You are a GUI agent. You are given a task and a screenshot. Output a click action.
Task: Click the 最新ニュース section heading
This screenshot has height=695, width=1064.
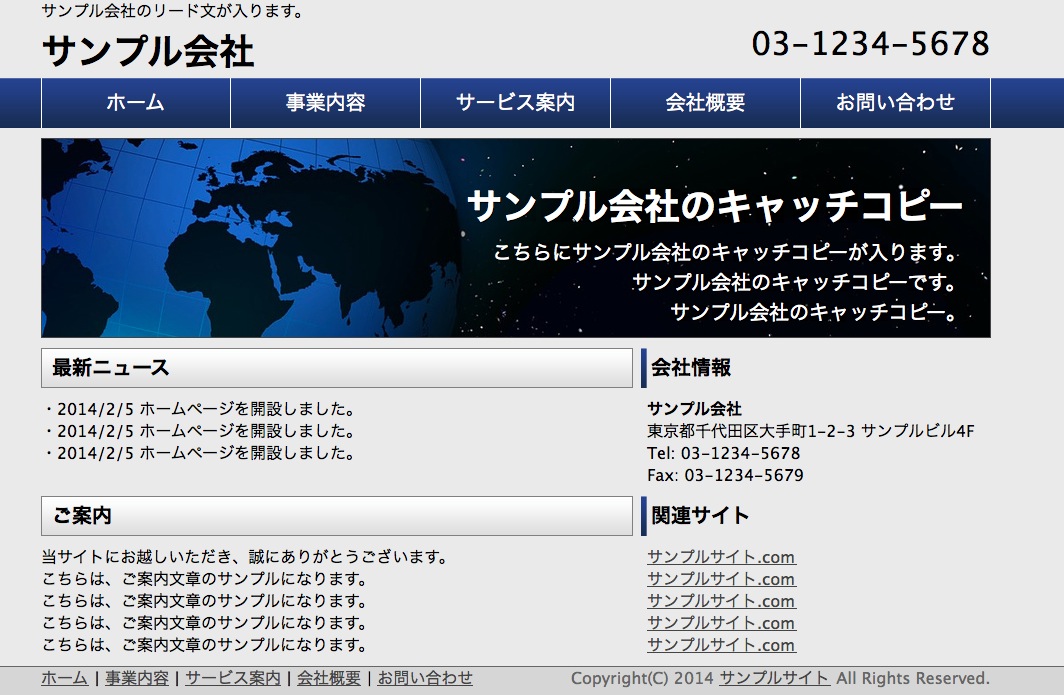click(x=111, y=368)
